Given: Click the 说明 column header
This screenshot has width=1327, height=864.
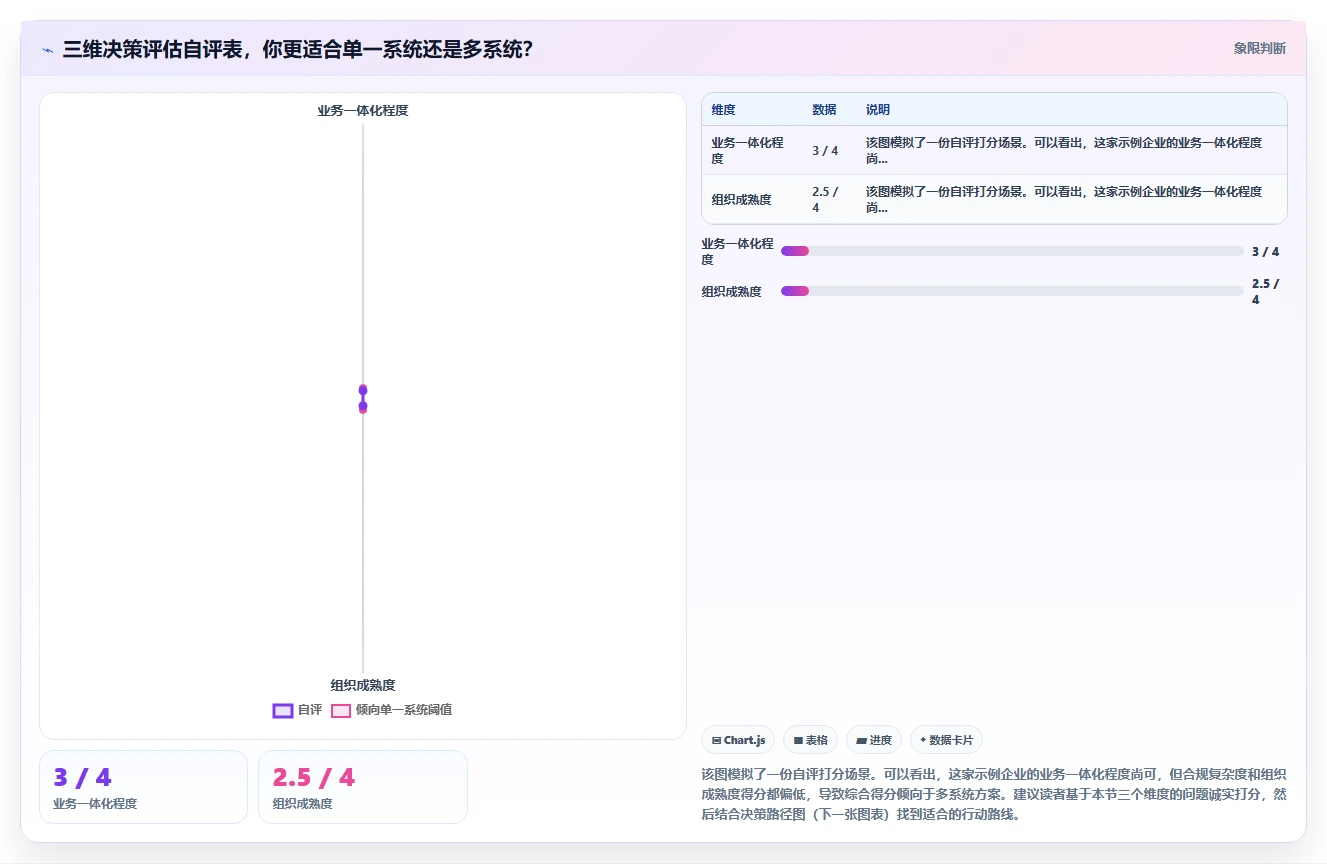Looking at the screenshot, I should click(878, 110).
